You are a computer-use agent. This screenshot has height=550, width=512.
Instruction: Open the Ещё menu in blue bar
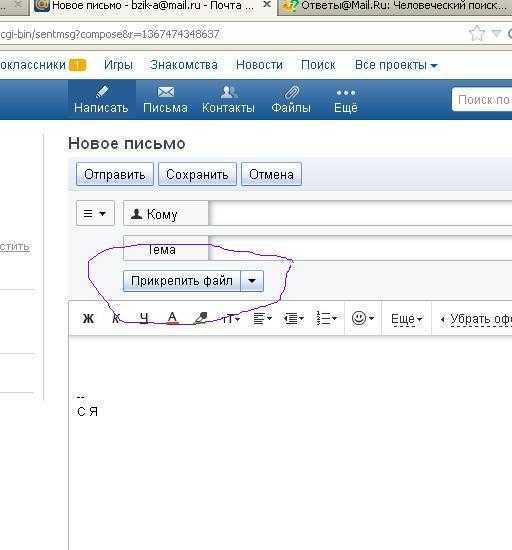click(x=346, y=100)
